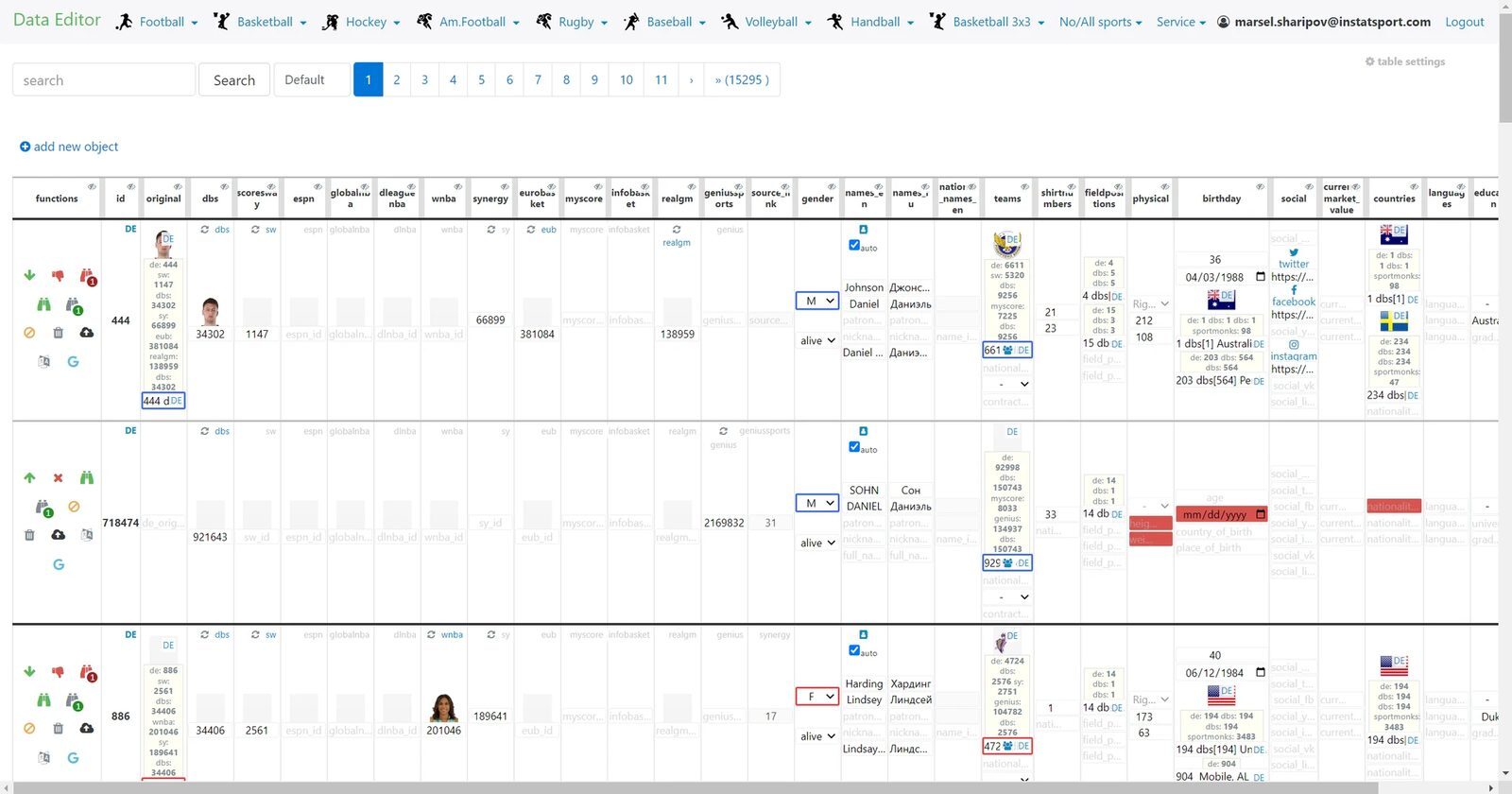Click the birthday date field for SOHN DANIEL
1512x794 pixels.
point(1221,515)
